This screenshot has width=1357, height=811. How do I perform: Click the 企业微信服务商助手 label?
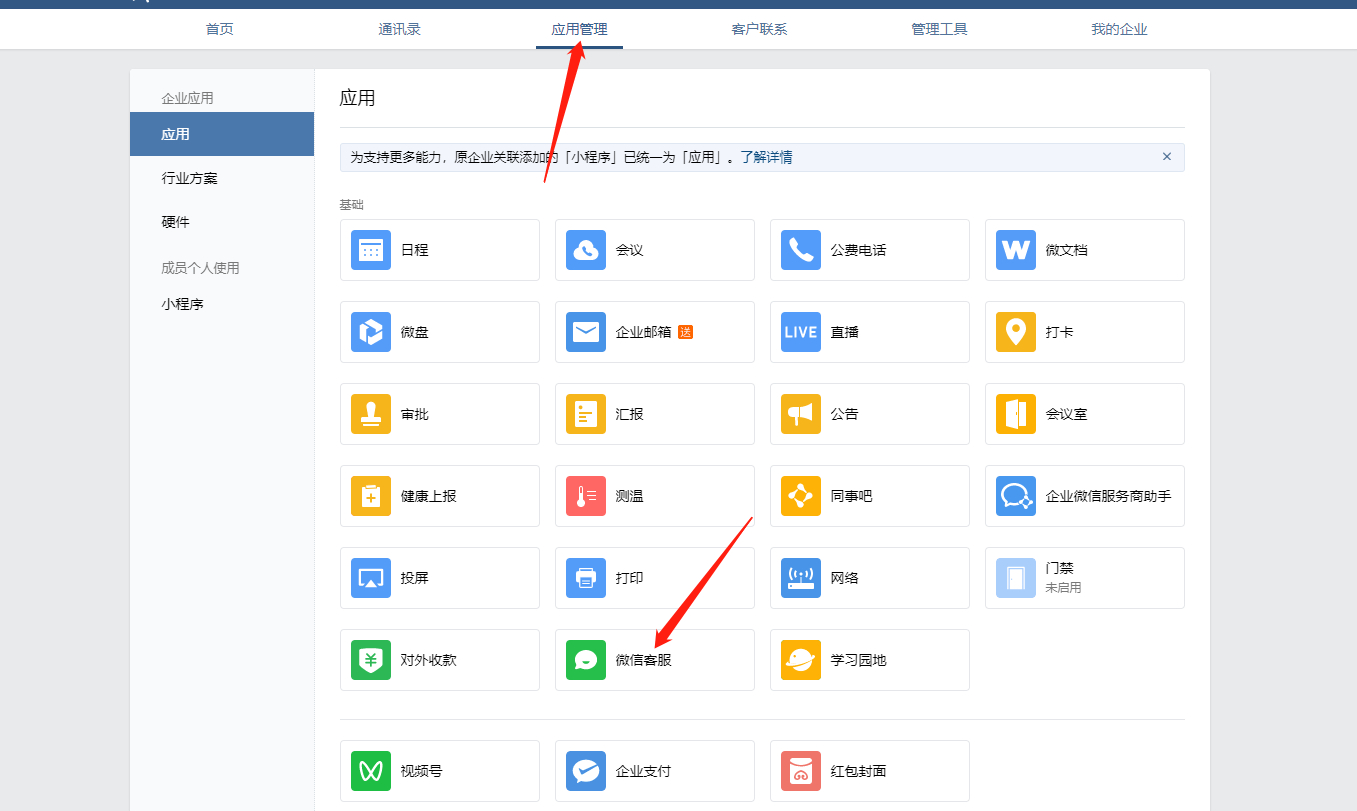(1109, 496)
